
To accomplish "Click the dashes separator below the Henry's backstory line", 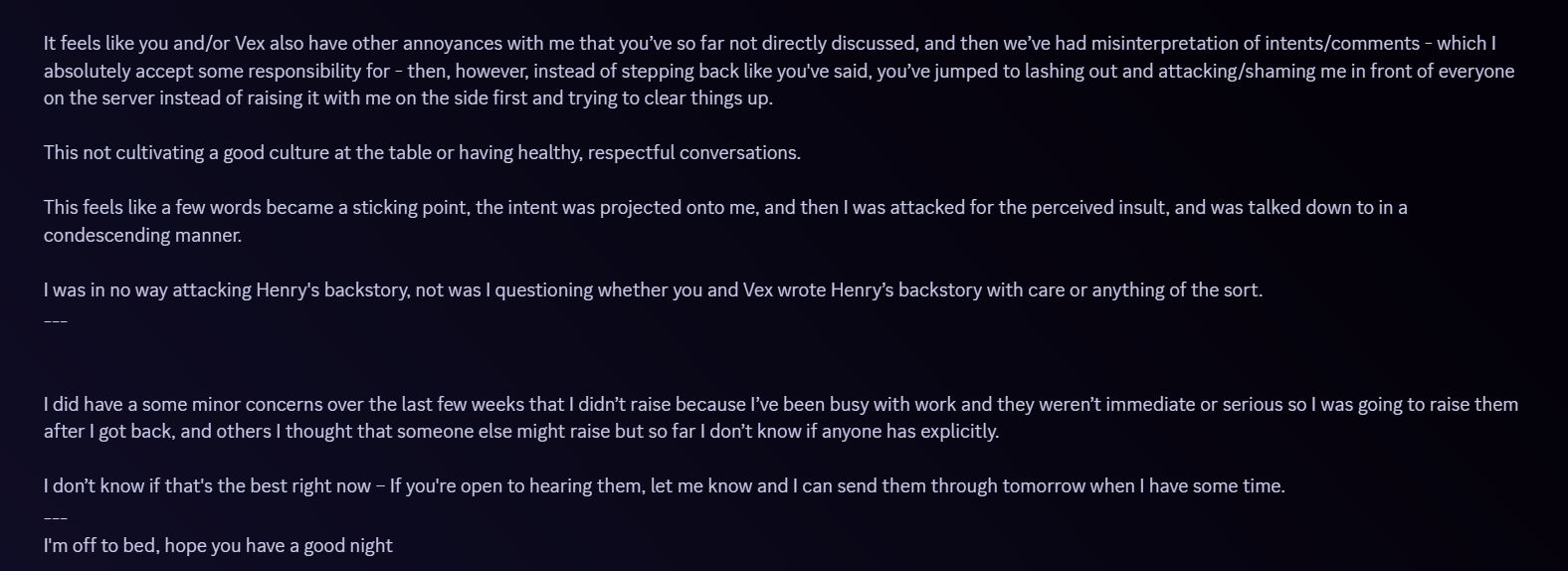I will (56, 320).
